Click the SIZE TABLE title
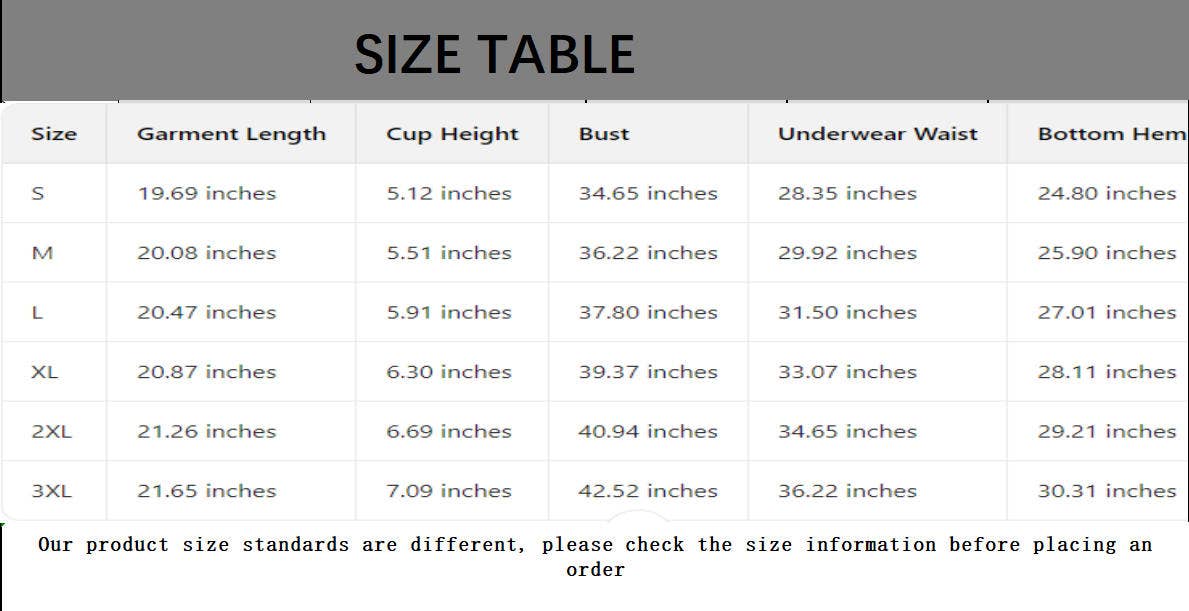The image size is (1189, 611). (x=494, y=54)
